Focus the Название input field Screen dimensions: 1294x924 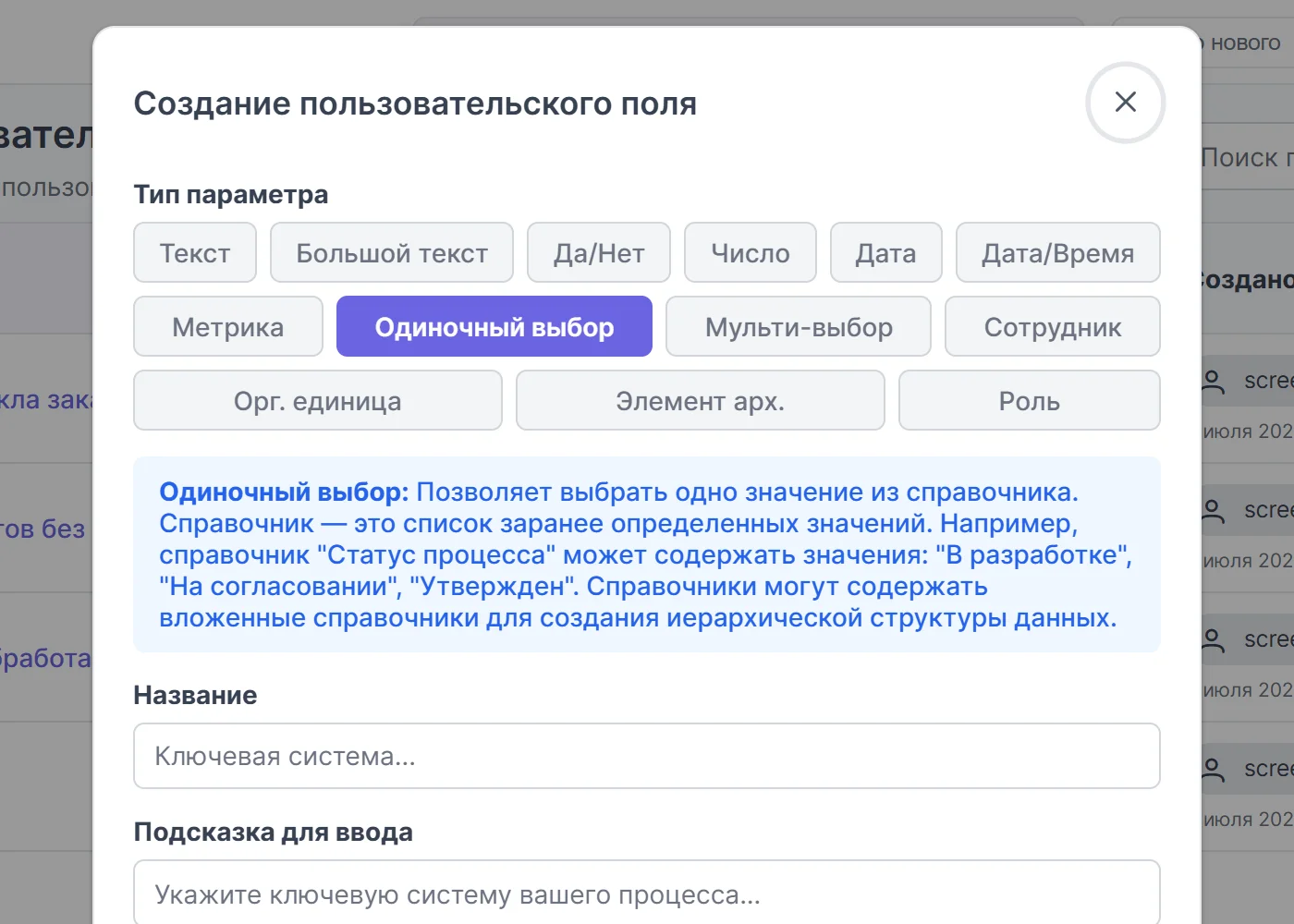647,756
